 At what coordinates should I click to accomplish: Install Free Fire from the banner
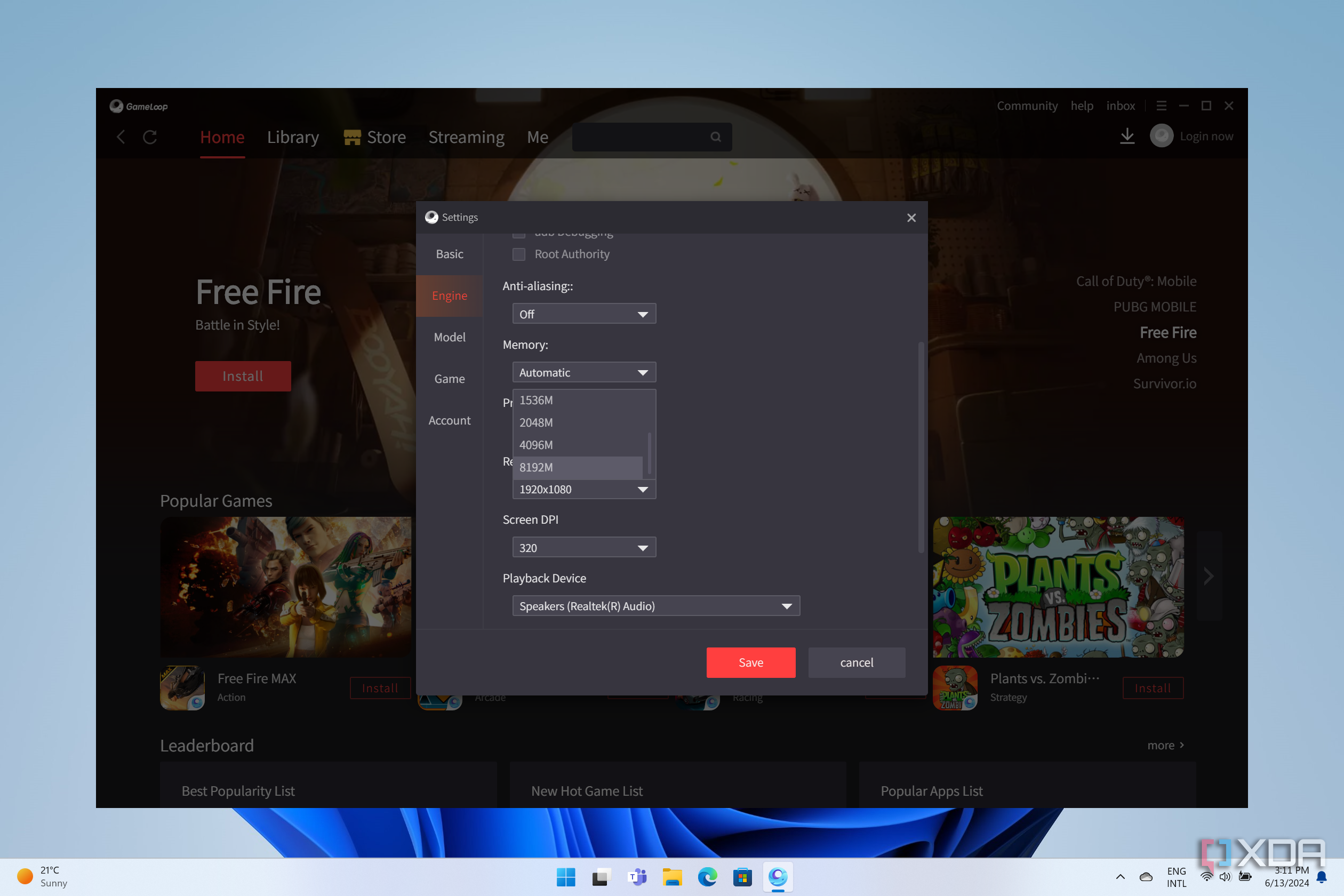pos(243,377)
